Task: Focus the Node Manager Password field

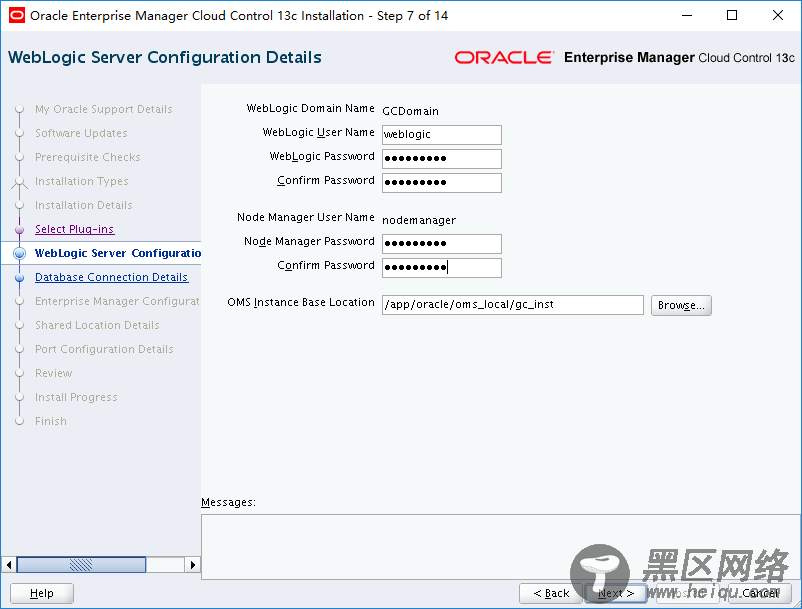Action: pyautogui.click(x=441, y=243)
